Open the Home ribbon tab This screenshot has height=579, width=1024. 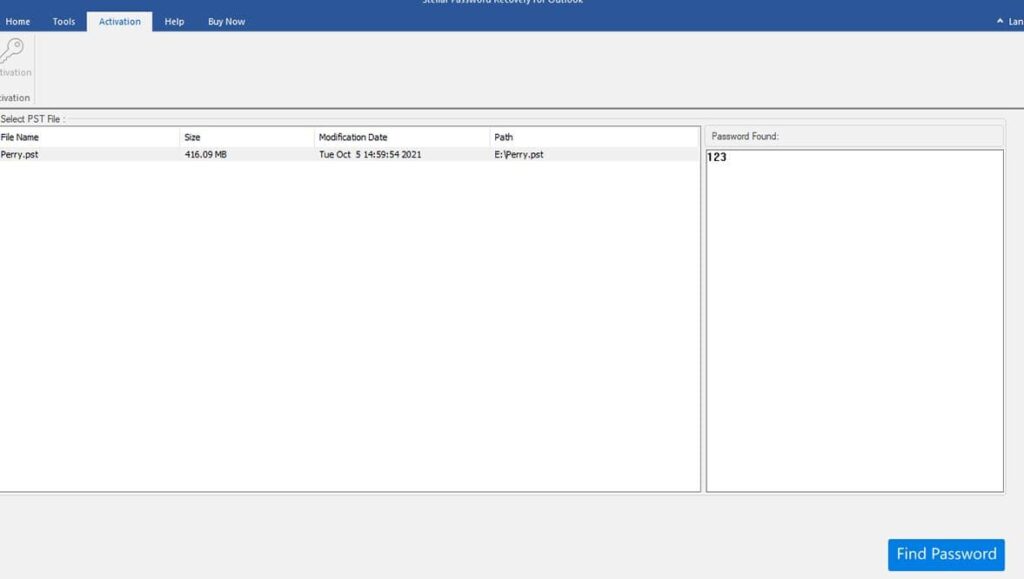pos(17,21)
